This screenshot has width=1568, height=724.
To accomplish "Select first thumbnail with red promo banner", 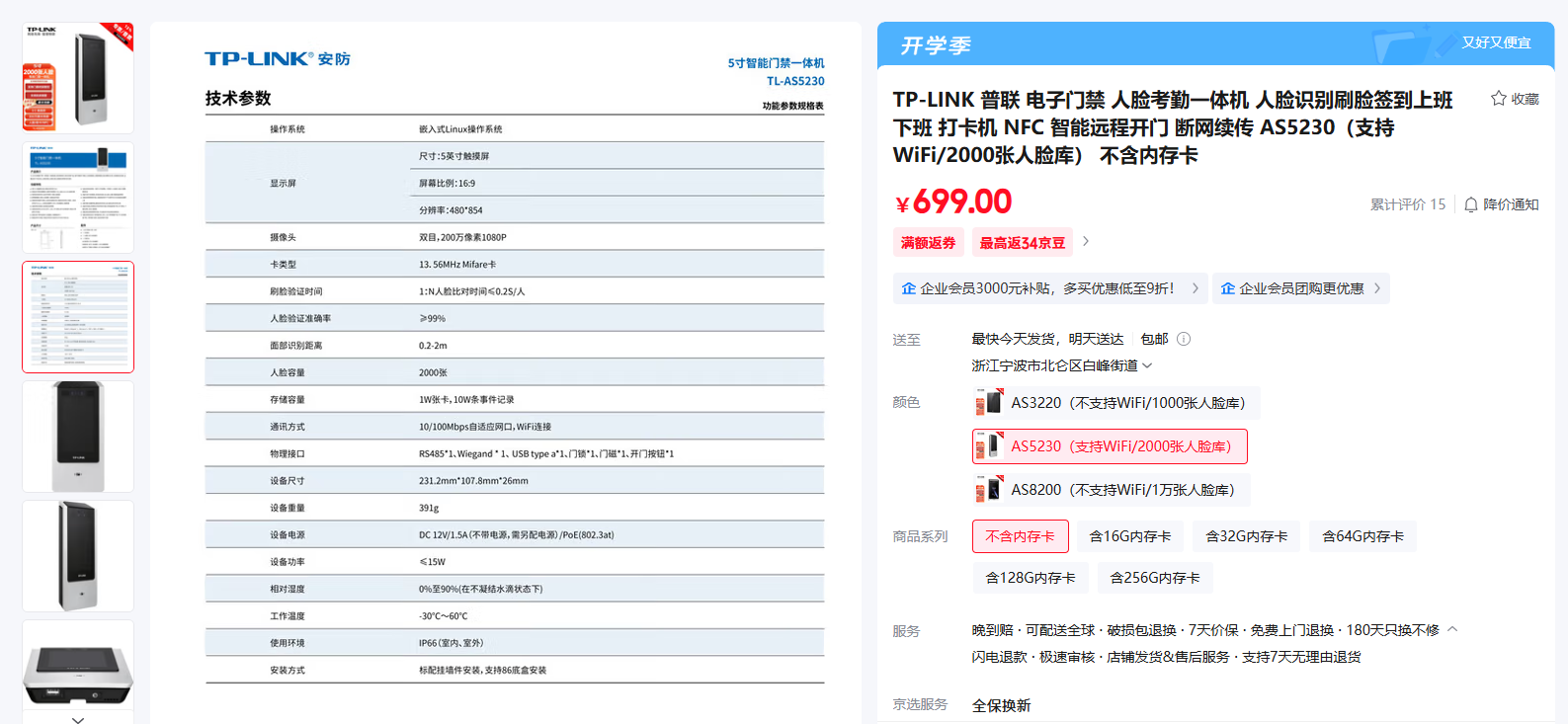I will pyautogui.click(x=78, y=78).
